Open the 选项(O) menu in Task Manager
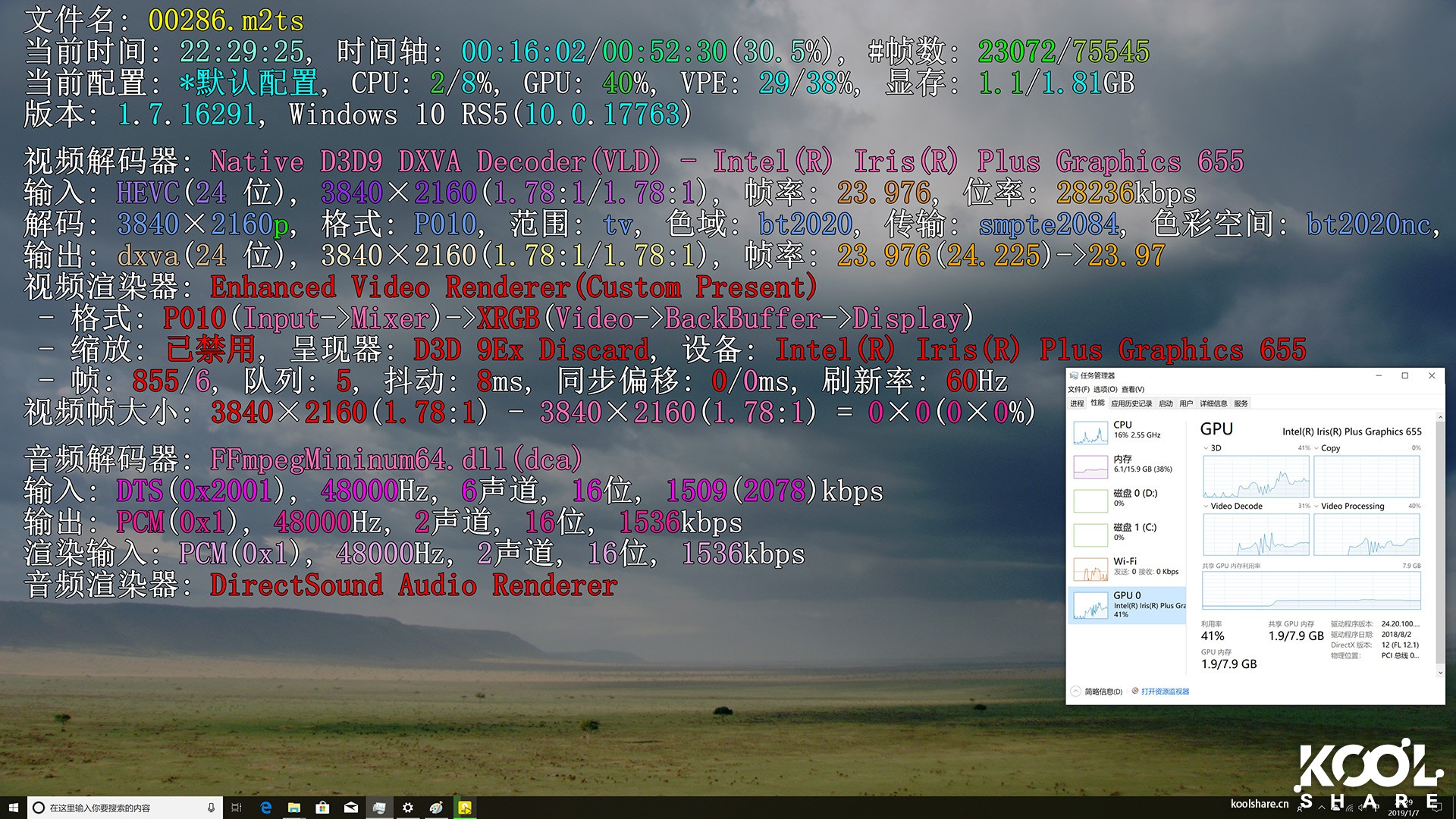This screenshot has height=819, width=1456. 1105,389
